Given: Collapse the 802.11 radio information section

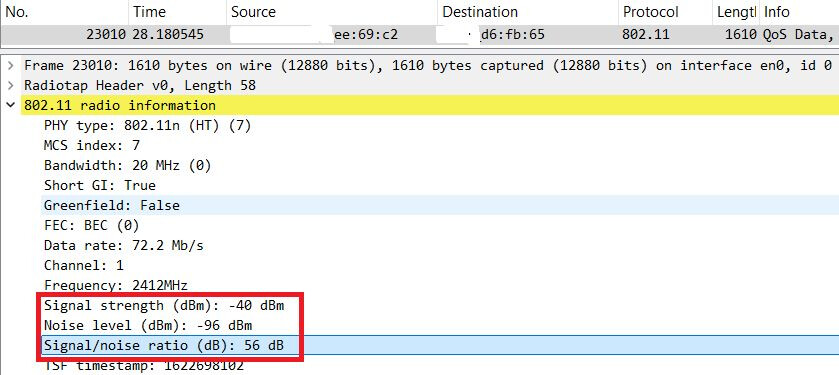Looking at the screenshot, I should click(x=10, y=105).
